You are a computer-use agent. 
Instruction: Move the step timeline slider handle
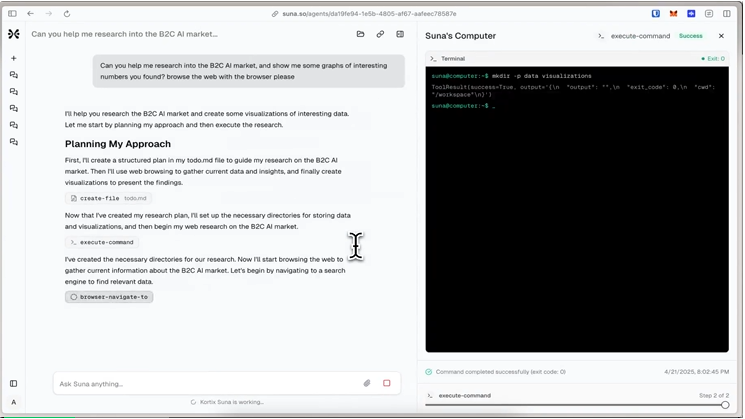tap(725, 405)
